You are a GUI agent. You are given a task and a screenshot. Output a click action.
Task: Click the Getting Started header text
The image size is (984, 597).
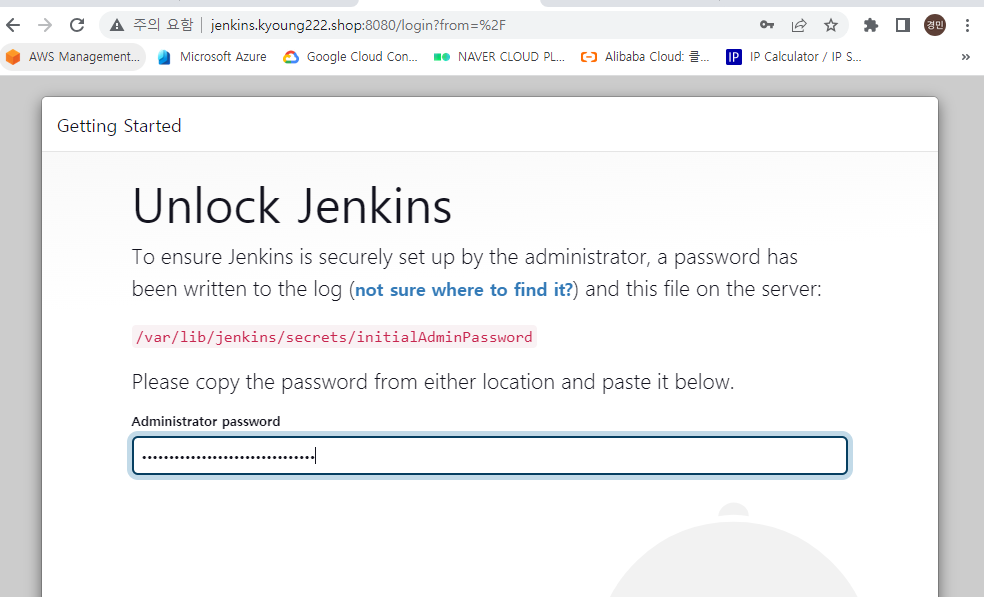119,126
